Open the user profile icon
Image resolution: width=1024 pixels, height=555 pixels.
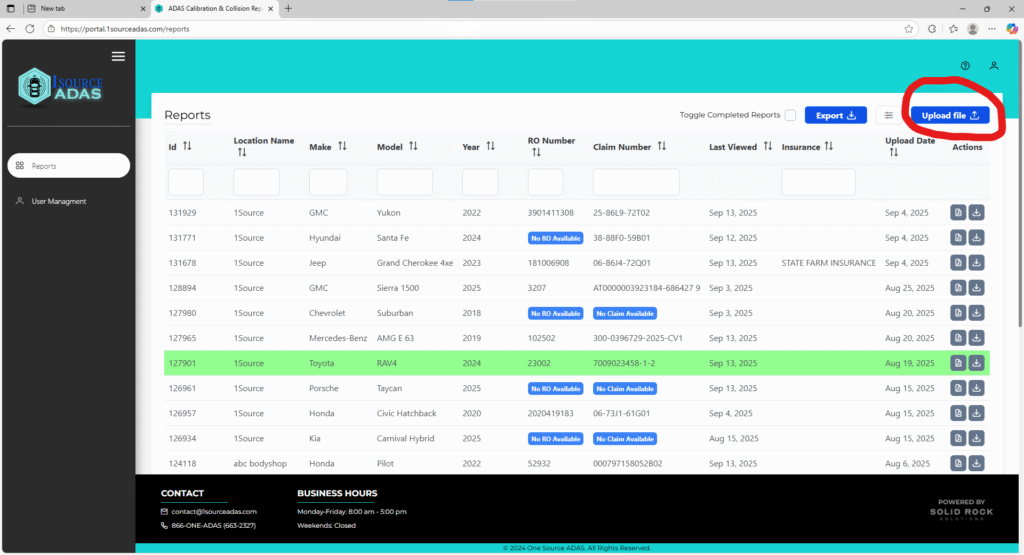(x=994, y=65)
